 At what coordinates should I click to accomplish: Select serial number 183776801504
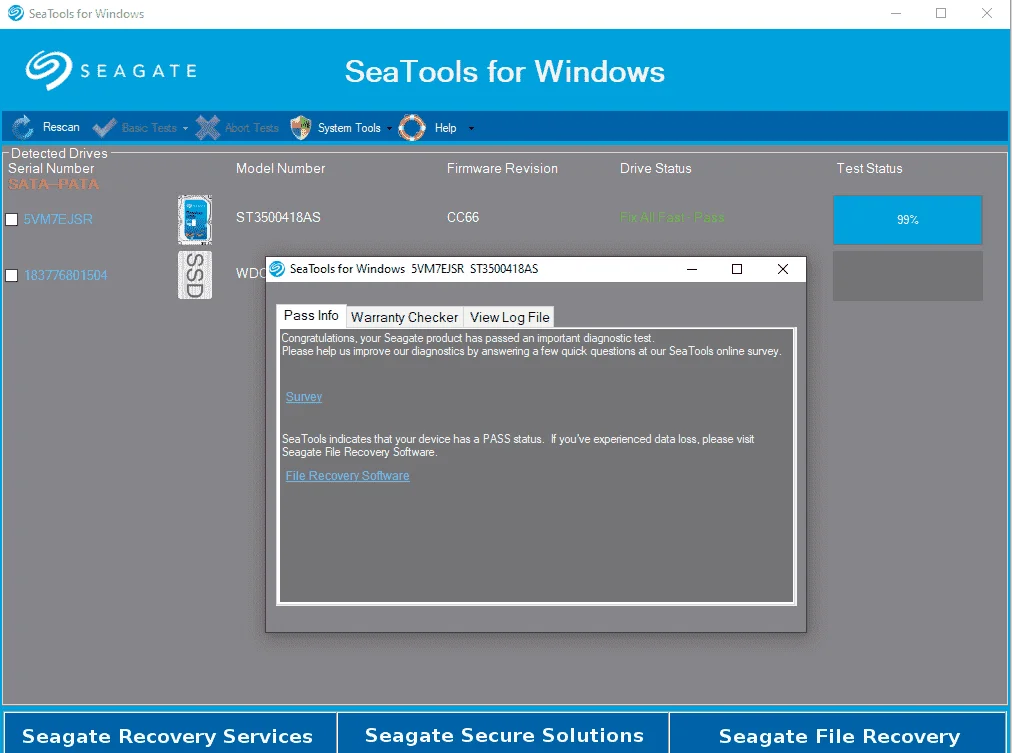(x=66, y=276)
